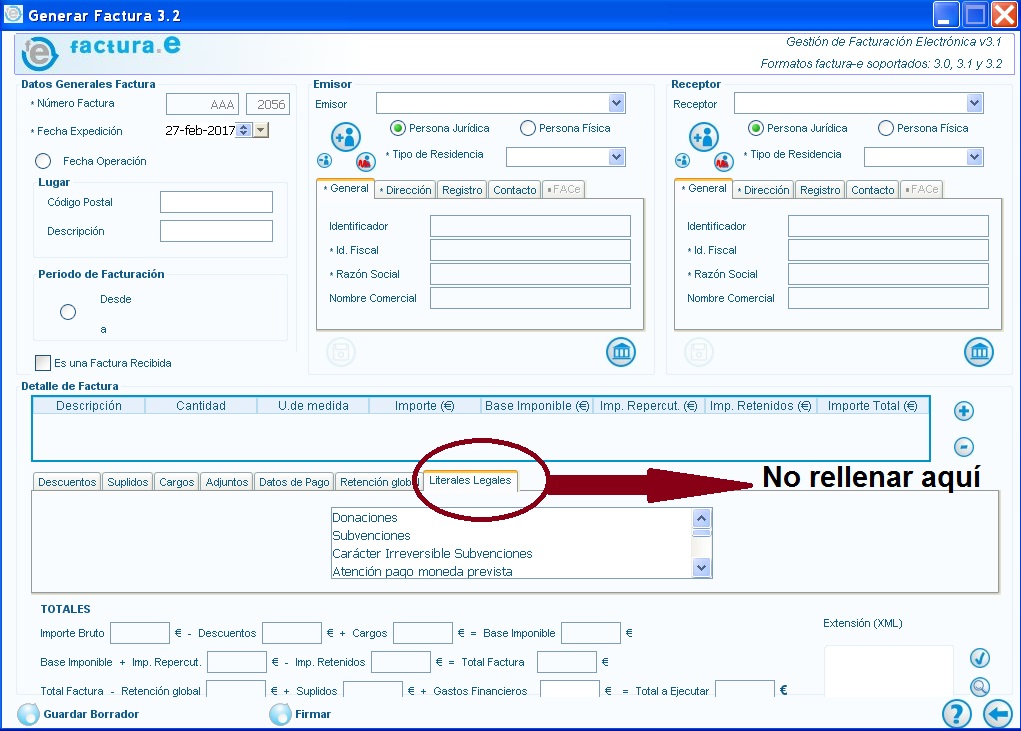Check the Es una Factura Recibida box
Viewport: 1021px width, 731px height.
click(x=43, y=363)
